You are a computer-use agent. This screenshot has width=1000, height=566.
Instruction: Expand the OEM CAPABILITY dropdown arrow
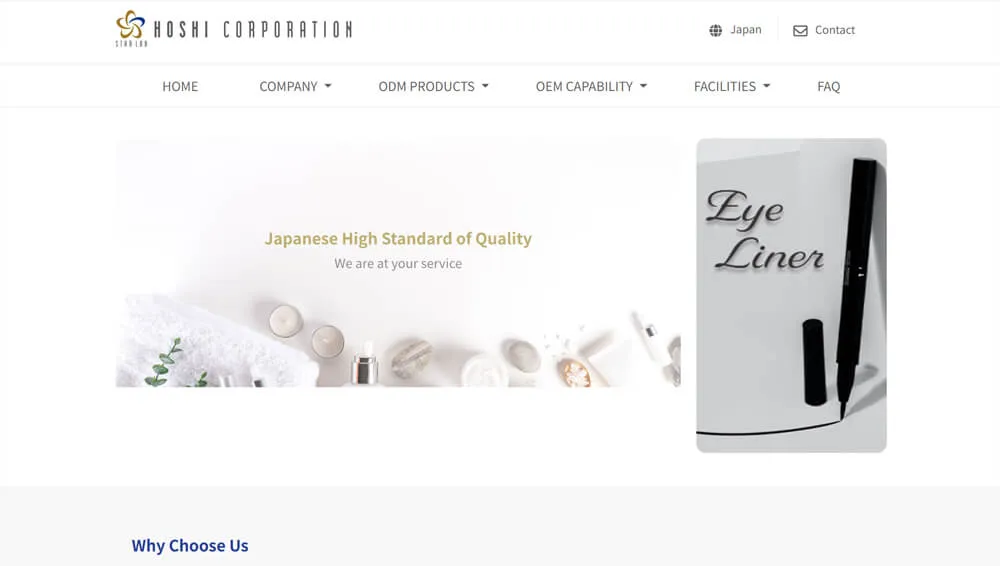point(643,86)
